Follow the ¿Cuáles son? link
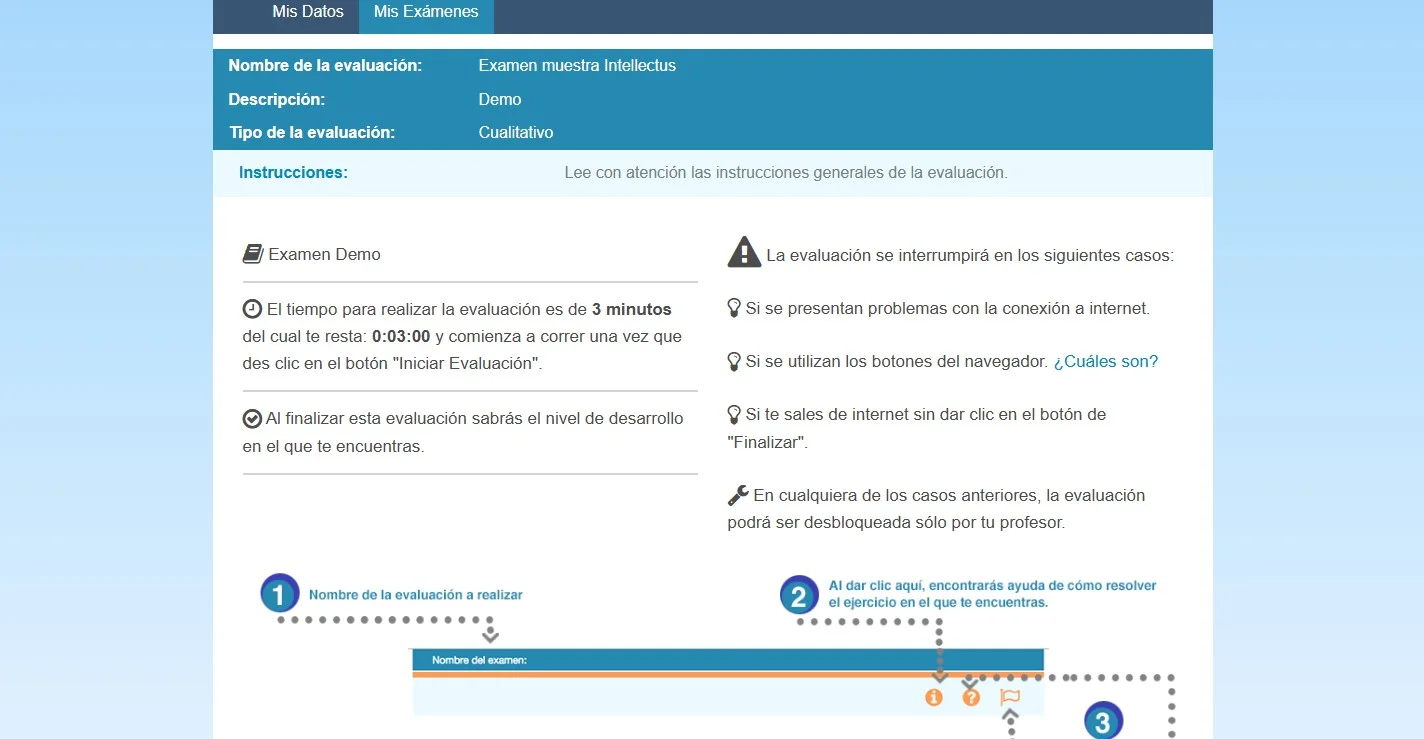1424x739 pixels. pos(1105,362)
